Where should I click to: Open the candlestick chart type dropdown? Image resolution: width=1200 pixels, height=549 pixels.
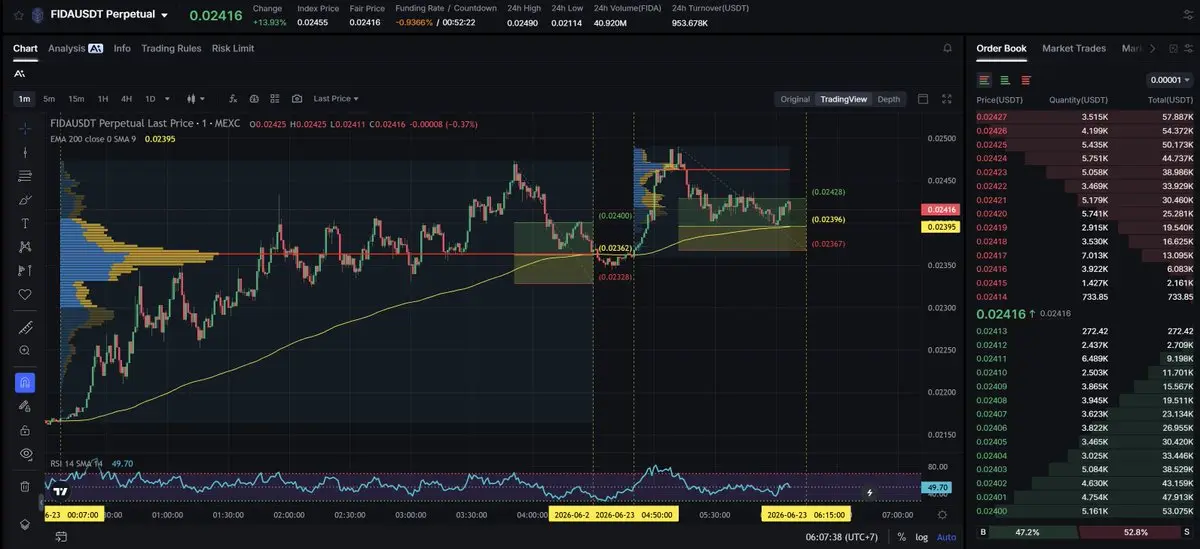pyautogui.click(x=196, y=99)
